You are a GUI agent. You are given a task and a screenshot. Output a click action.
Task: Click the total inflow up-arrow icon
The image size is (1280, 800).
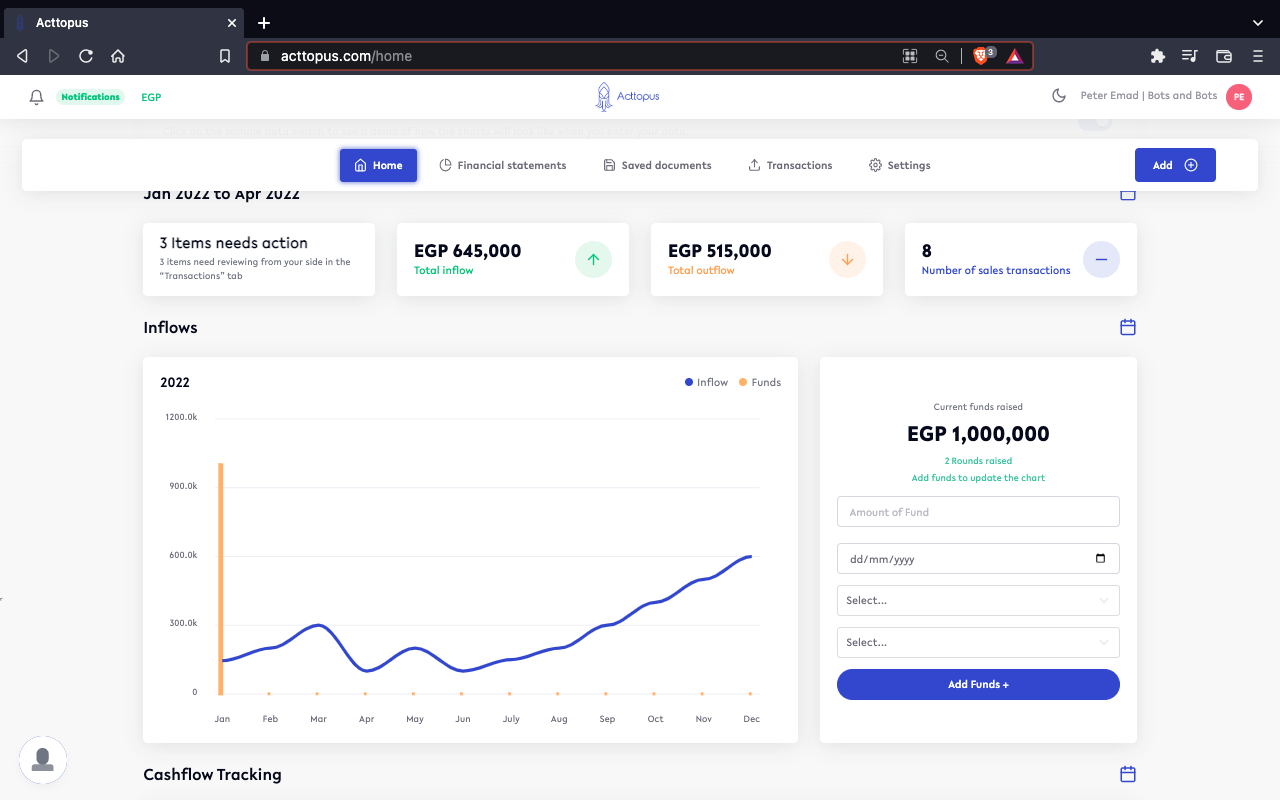[593, 260]
